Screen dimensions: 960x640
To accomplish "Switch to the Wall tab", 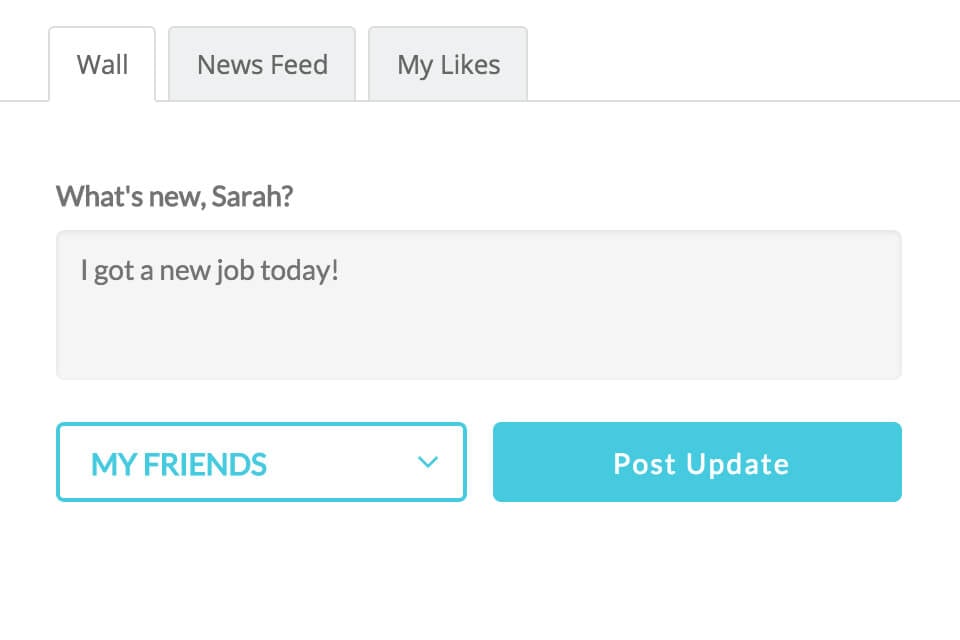I will point(102,65).
